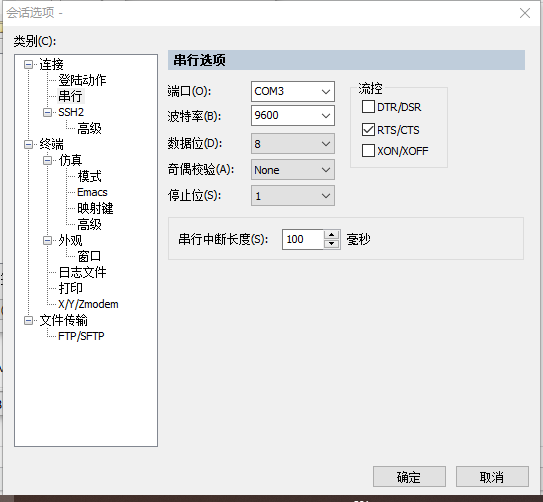The image size is (543, 502).
Task: Open the COM3 port dropdown
Action: click(293, 91)
